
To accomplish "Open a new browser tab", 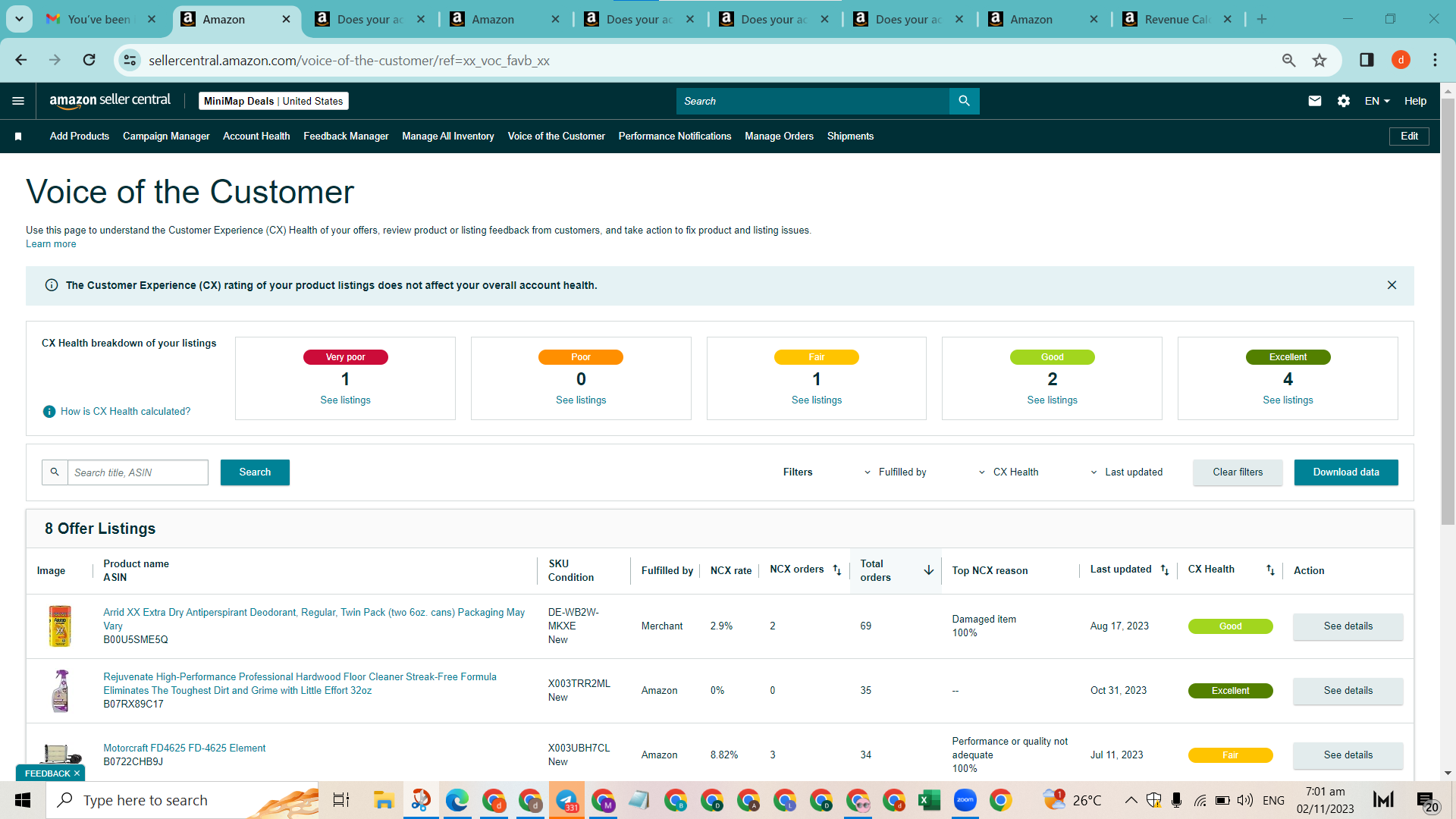I will coord(1262,19).
